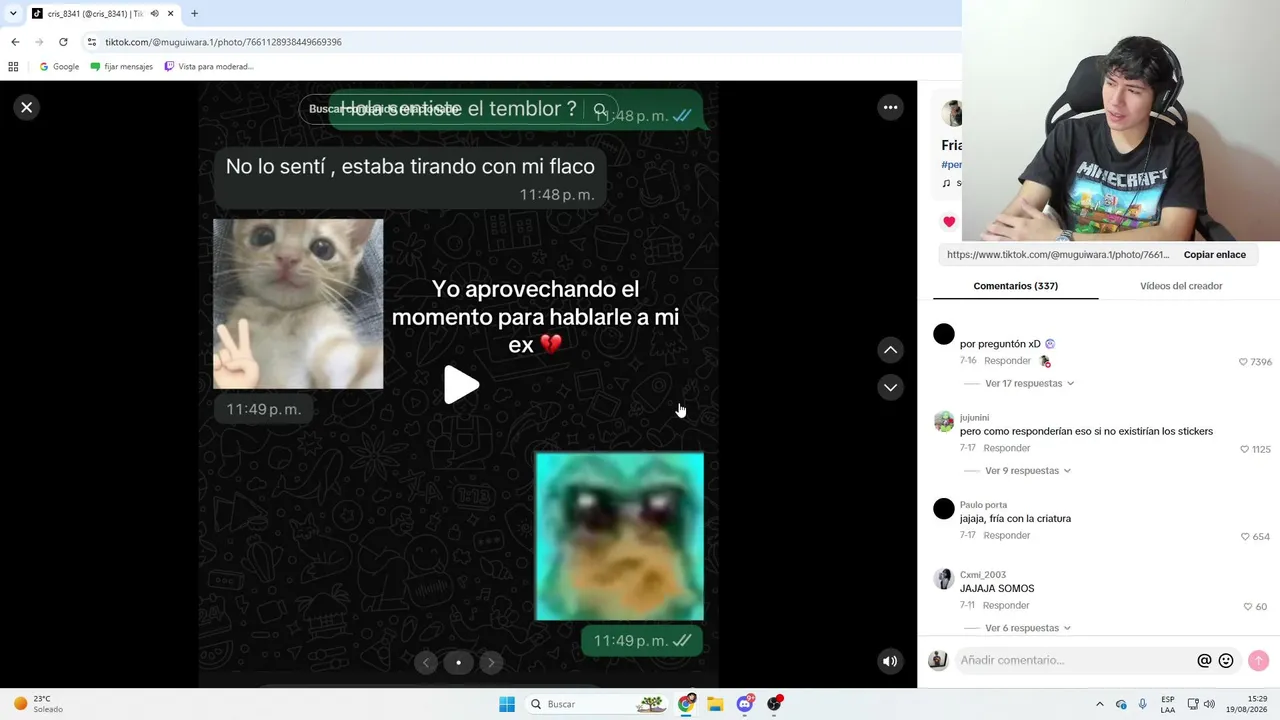Open Chrome from the taskbar
Screen dimensions: 1280x720
(x=686, y=704)
